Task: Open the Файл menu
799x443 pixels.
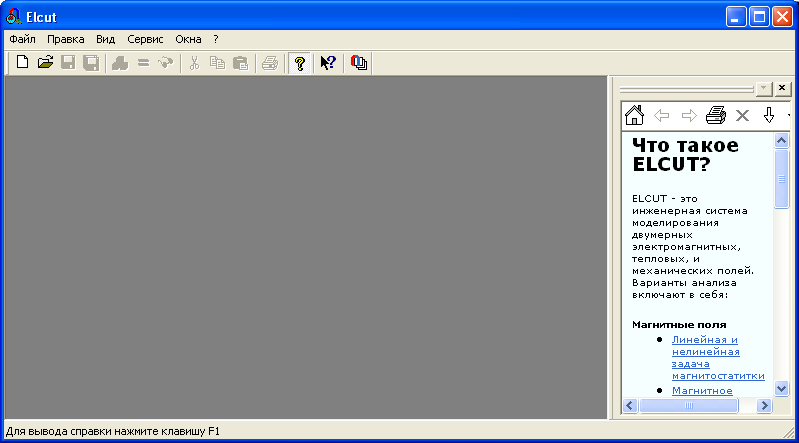Action: pyautogui.click(x=22, y=39)
